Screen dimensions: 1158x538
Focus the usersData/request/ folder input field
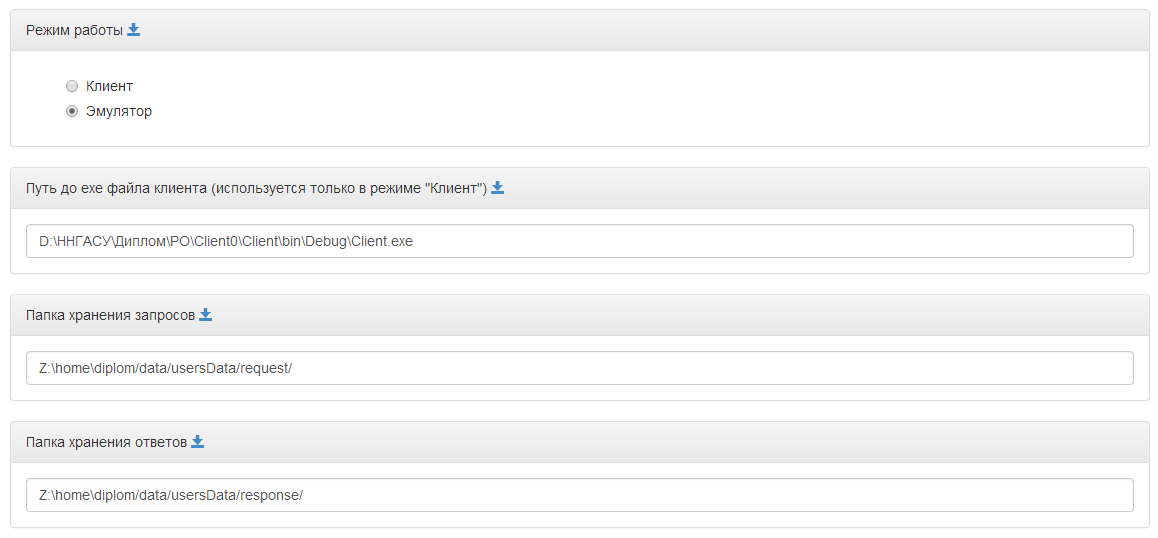pos(580,368)
